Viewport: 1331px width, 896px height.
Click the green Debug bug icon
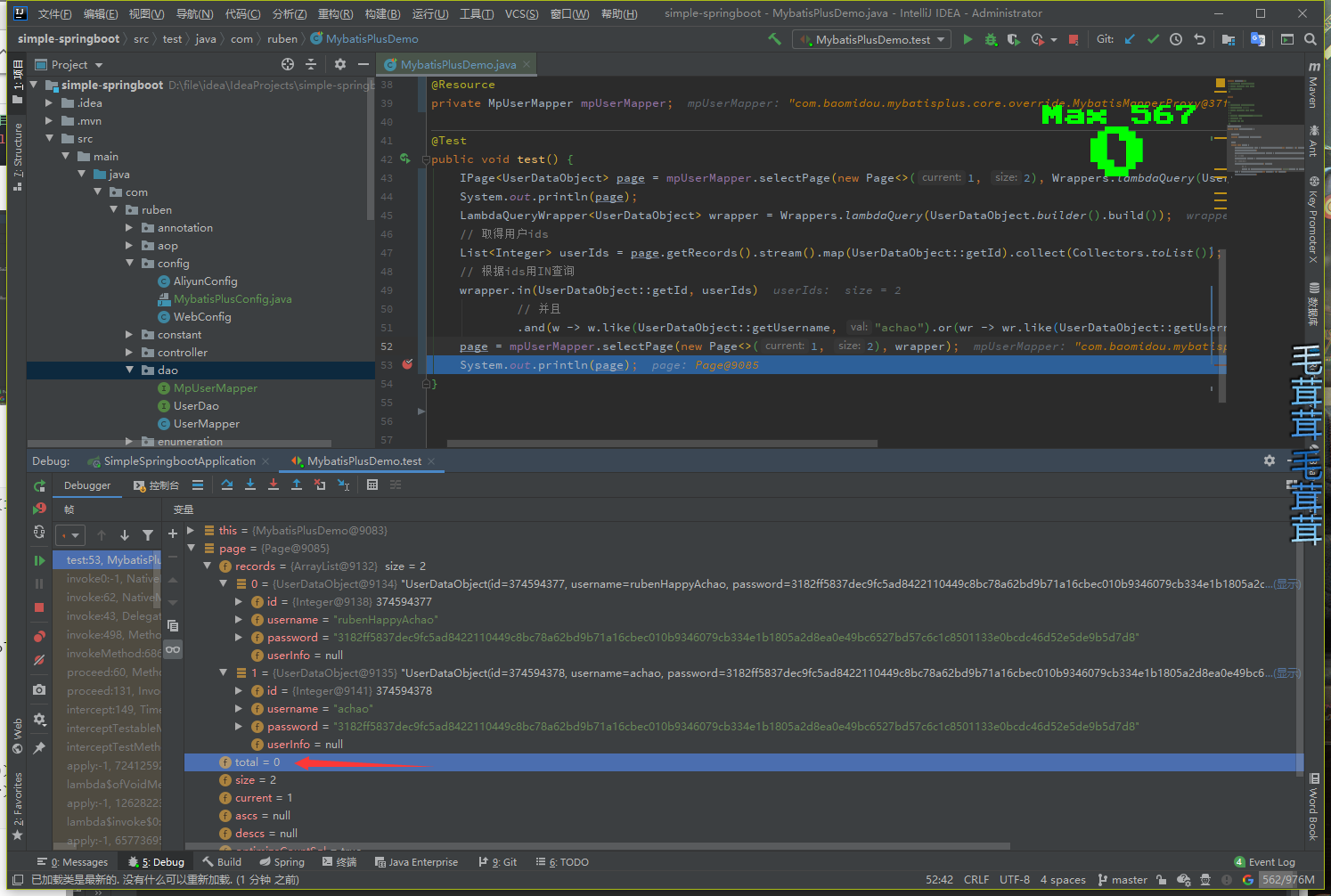(991, 40)
